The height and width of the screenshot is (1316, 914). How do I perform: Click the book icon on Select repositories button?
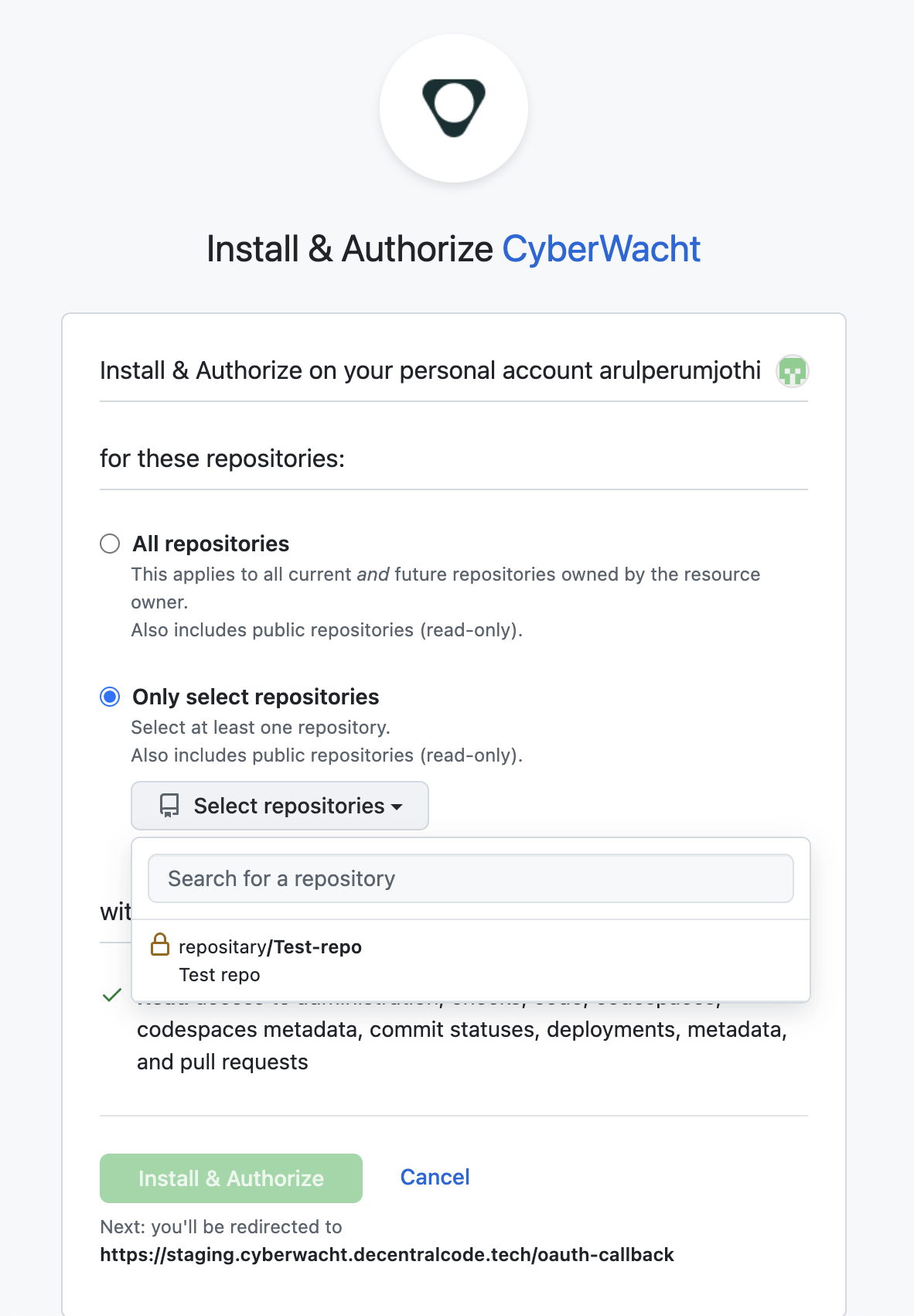[169, 806]
